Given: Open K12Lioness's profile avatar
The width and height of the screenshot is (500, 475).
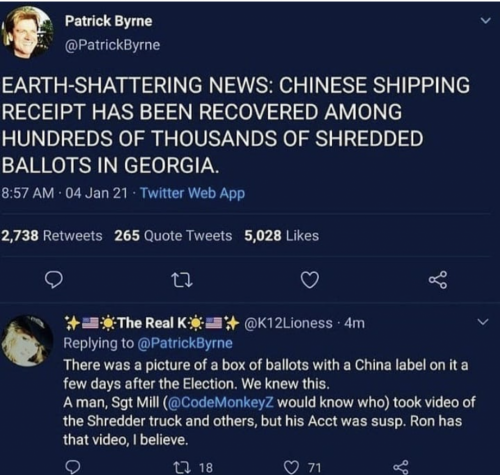Looking at the screenshot, I should point(27,341).
